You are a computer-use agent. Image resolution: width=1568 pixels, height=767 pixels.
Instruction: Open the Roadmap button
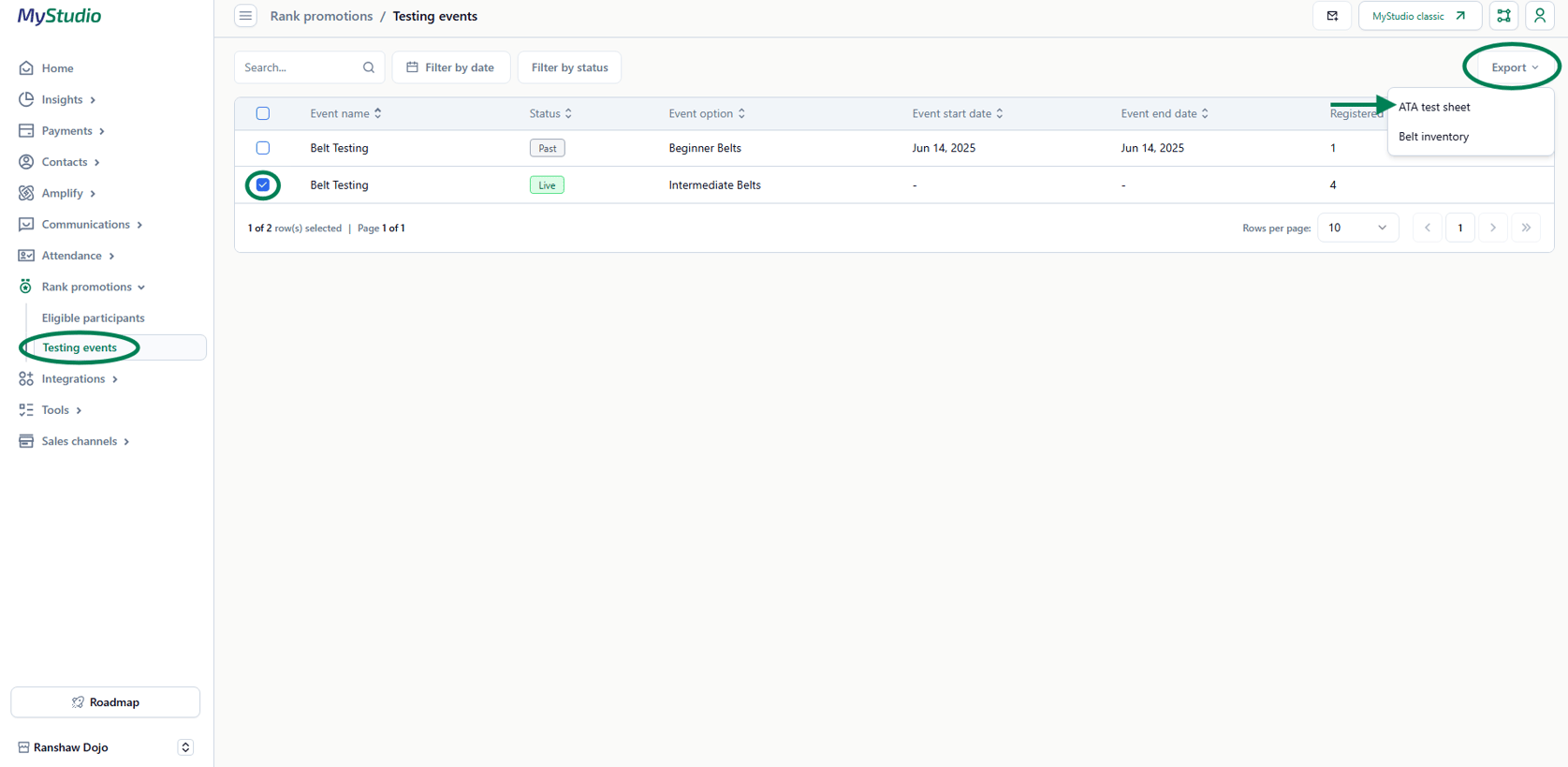[x=106, y=702]
